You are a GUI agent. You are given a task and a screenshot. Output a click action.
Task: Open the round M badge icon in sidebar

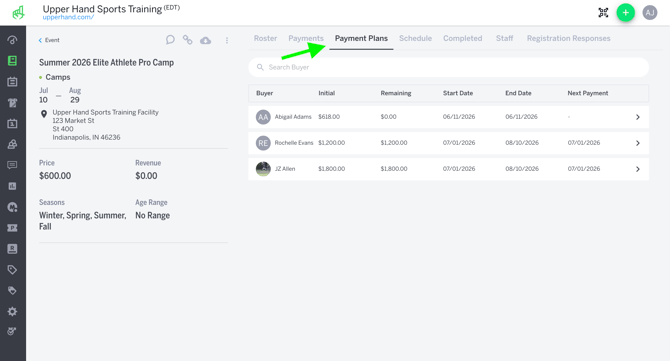point(12,207)
